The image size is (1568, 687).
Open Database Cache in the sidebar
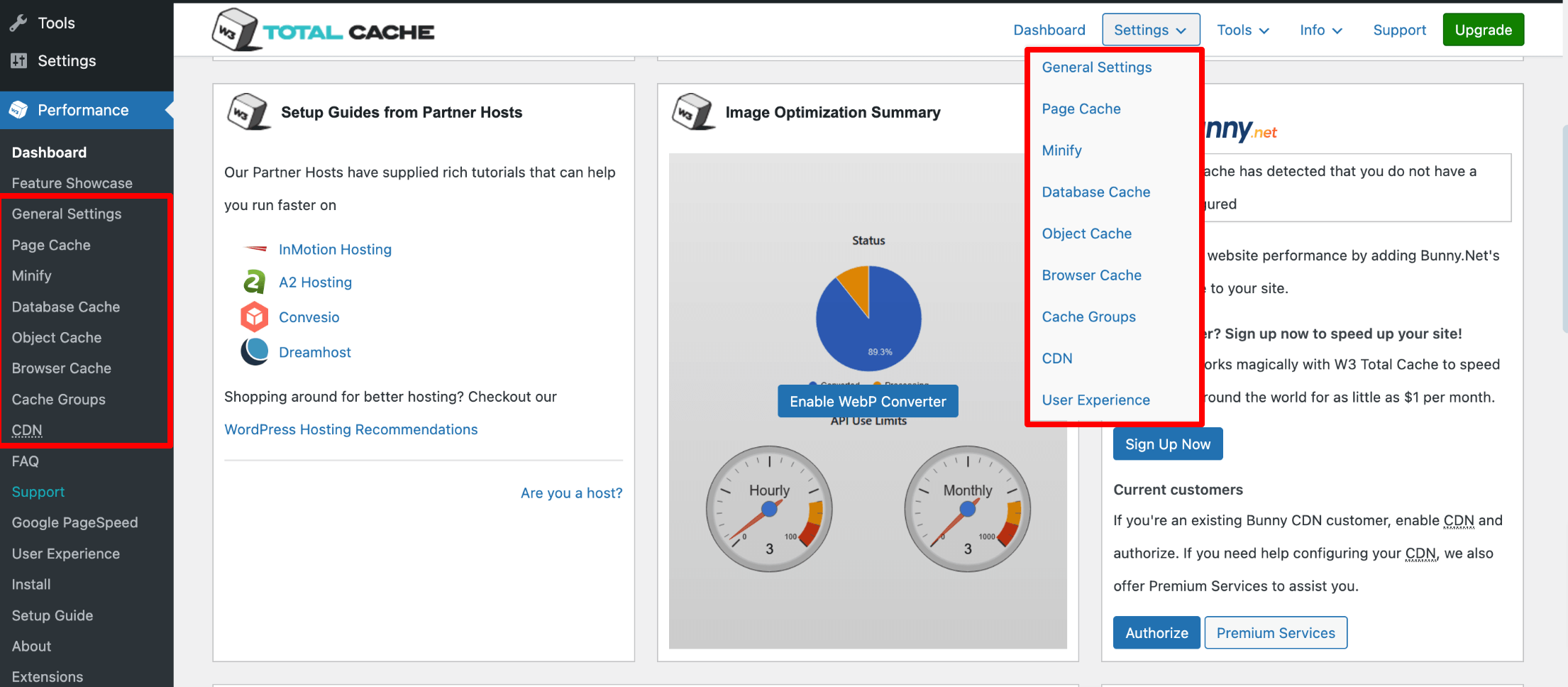click(x=66, y=307)
